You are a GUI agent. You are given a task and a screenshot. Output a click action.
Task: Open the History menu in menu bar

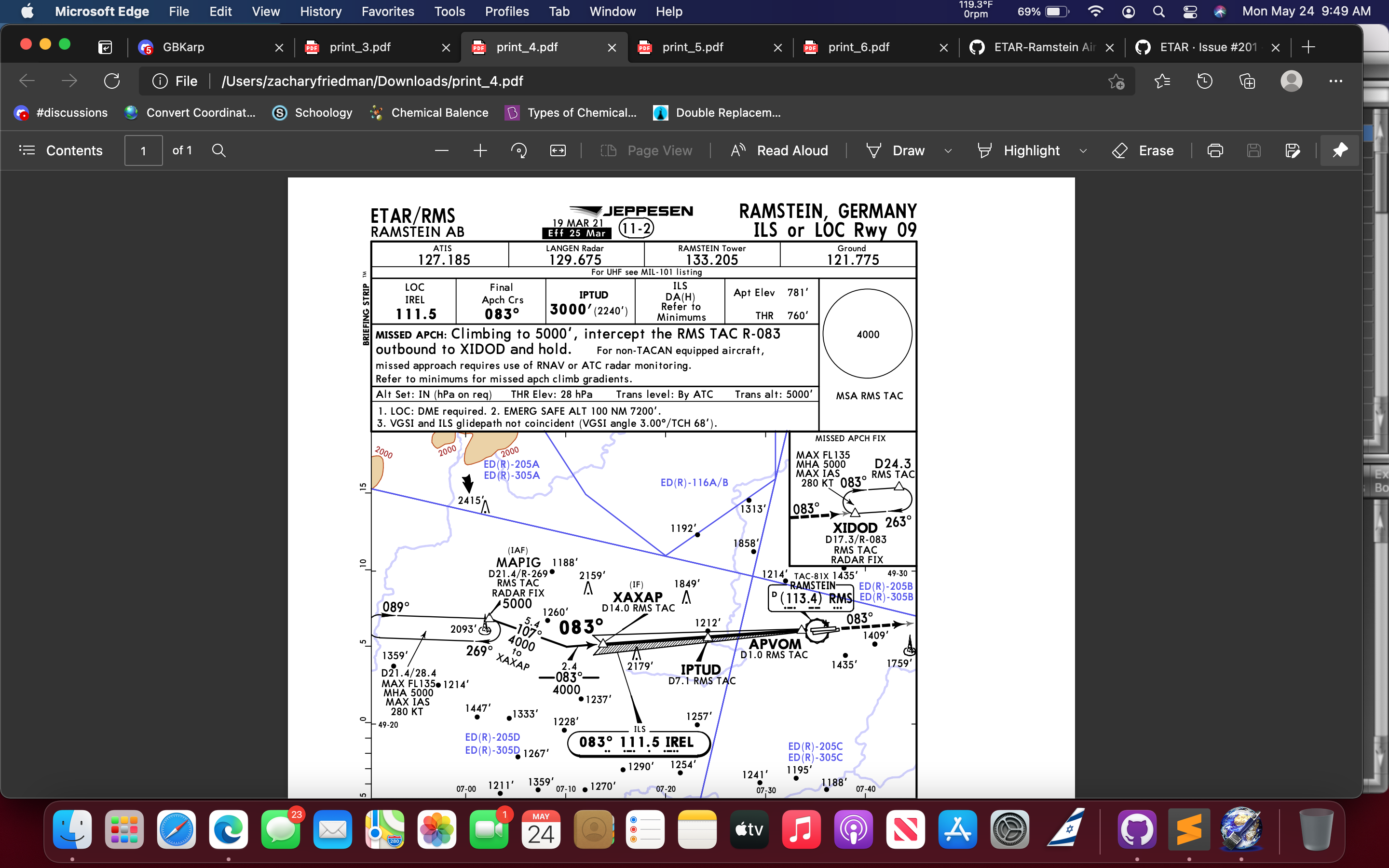pos(320,11)
